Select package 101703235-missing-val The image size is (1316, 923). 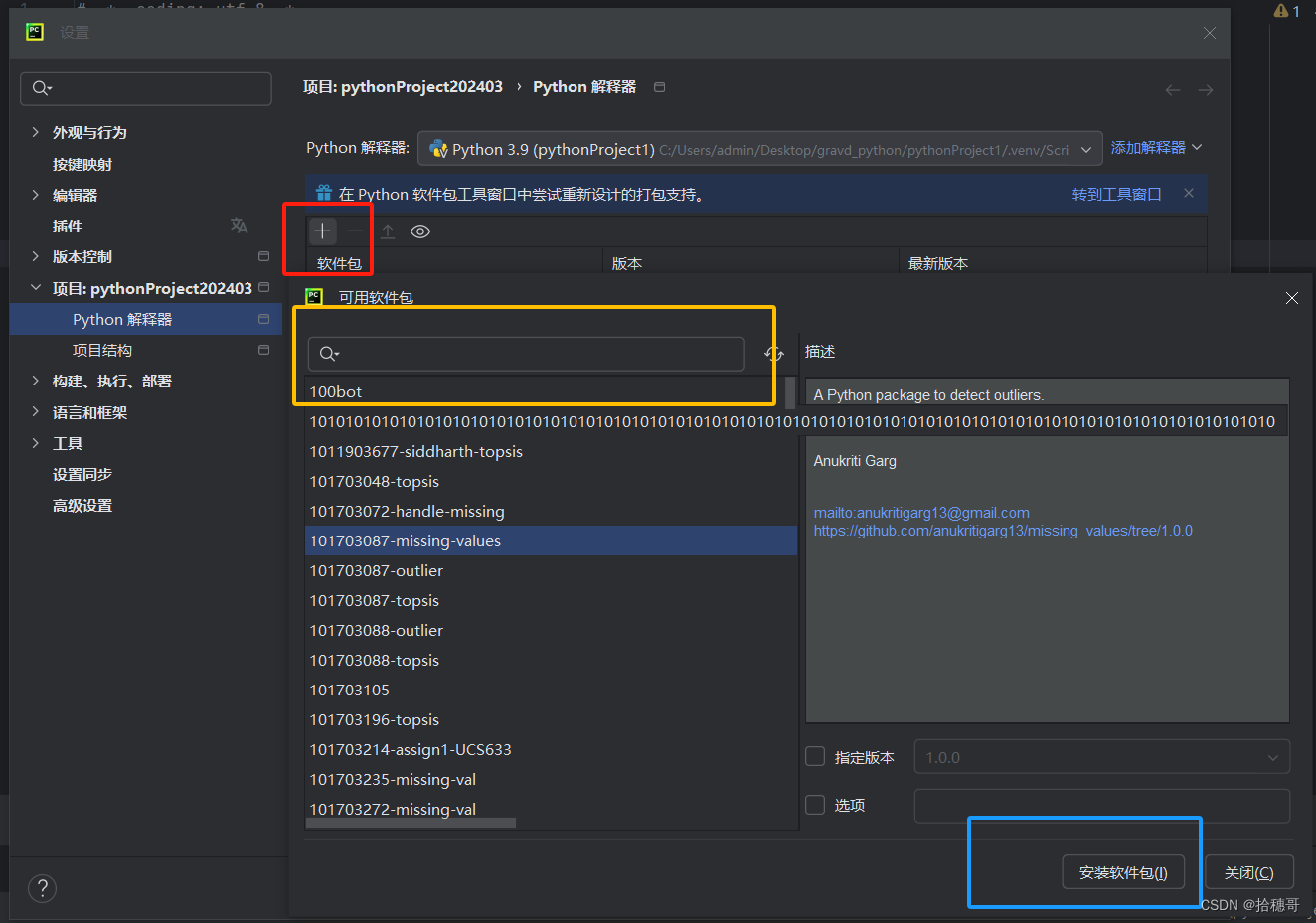552,779
